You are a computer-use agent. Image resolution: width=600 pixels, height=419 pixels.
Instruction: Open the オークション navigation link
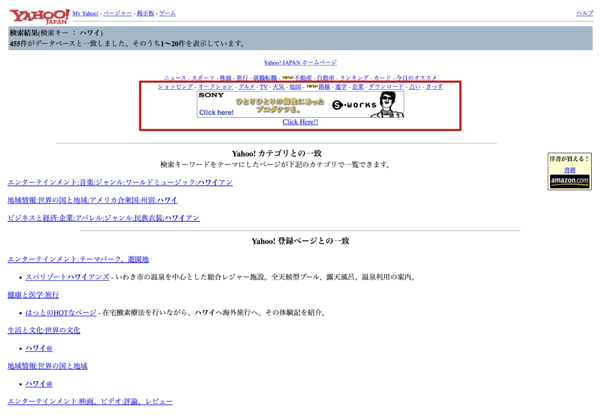tap(215, 87)
